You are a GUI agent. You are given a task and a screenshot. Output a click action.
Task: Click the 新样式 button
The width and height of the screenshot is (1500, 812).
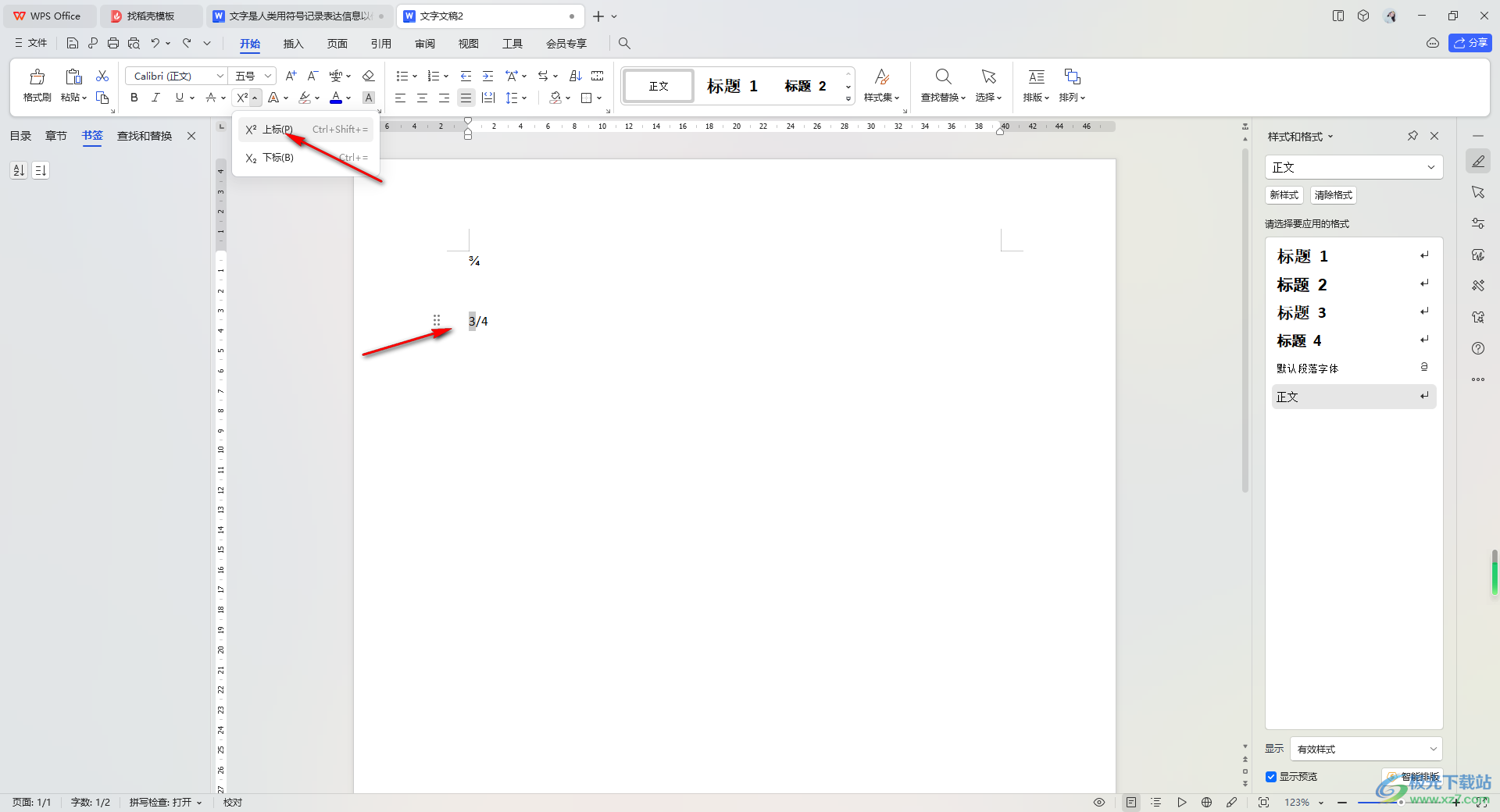(1284, 195)
